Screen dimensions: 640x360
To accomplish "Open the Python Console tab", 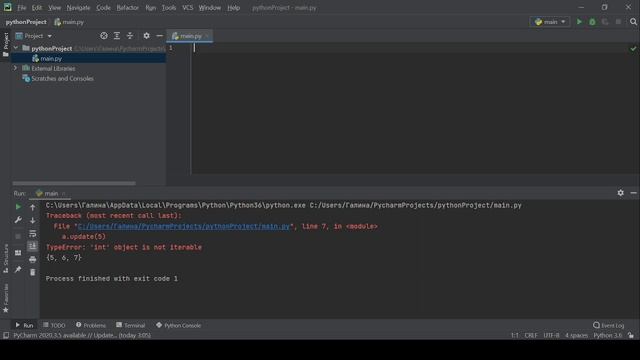I will 178,325.
